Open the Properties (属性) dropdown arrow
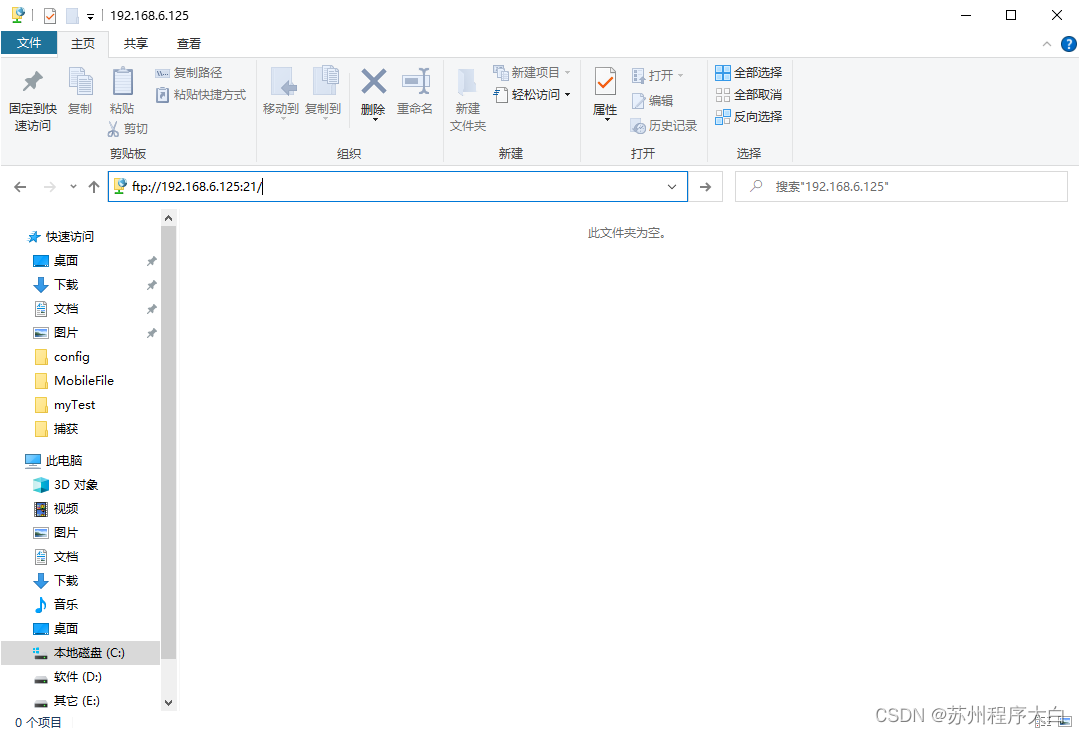Screen dimensions: 1079x734 point(607,120)
